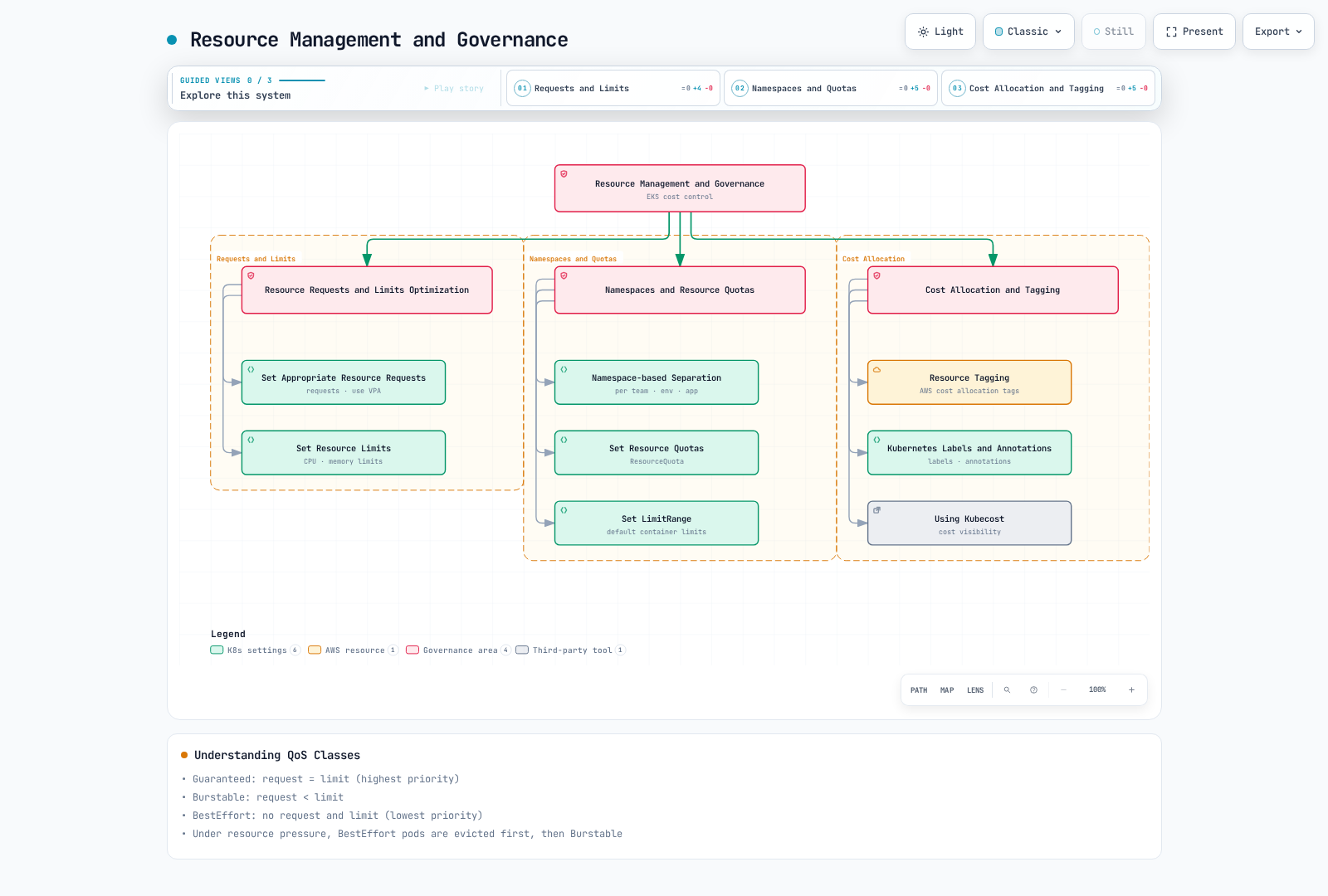Click the Present button label
This screenshot has height=896, width=1328.
[1203, 32]
